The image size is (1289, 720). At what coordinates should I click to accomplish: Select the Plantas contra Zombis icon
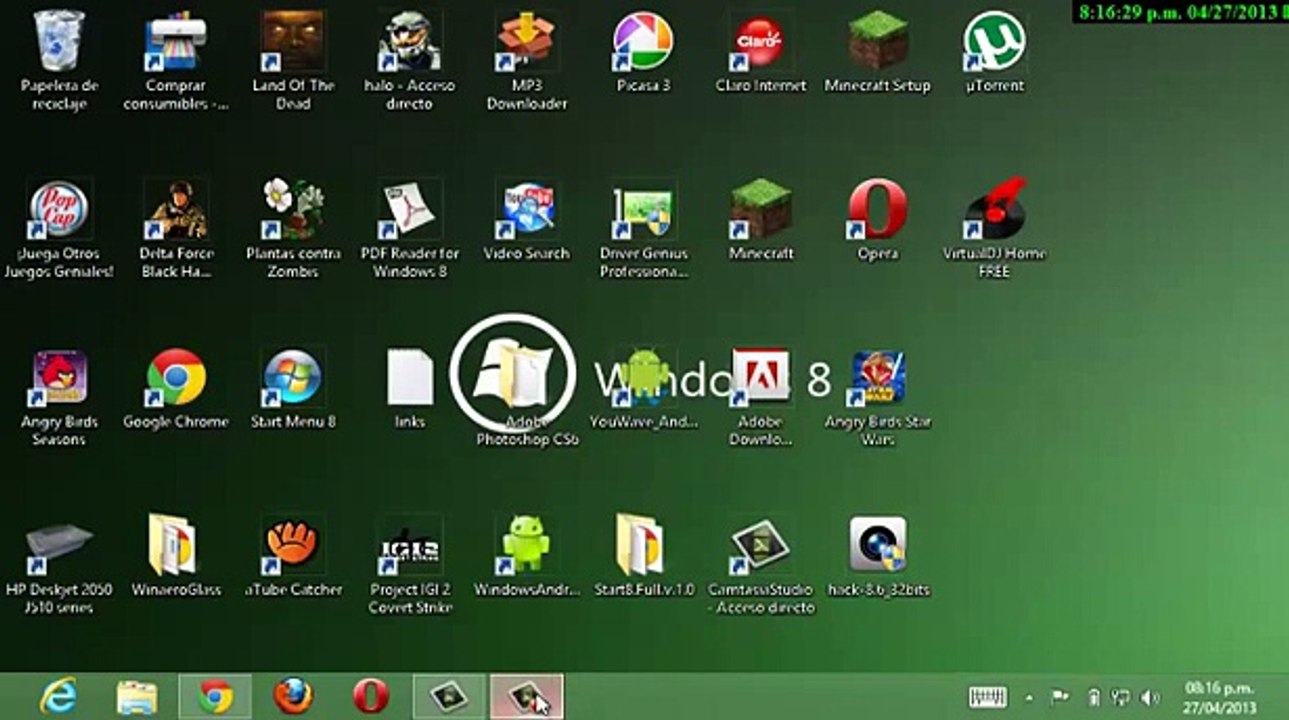click(x=293, y=229)
